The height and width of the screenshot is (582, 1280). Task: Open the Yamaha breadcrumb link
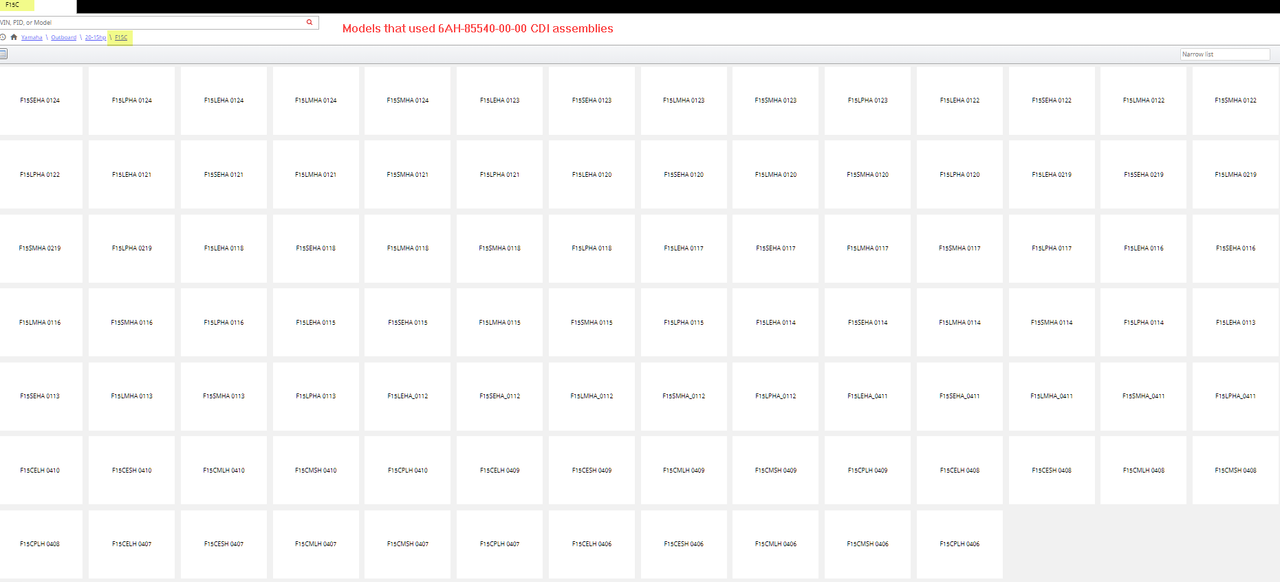pos(32,37)
